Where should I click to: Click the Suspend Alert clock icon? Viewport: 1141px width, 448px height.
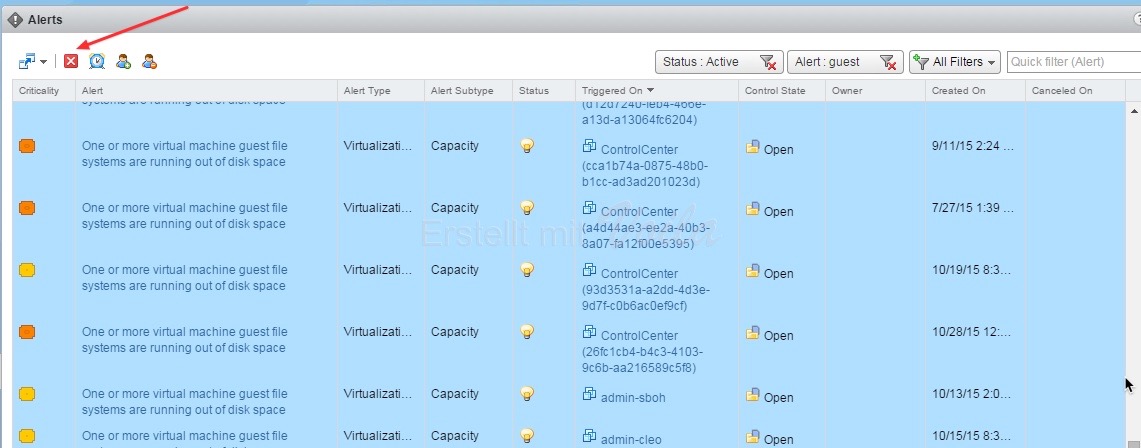click(97, 62)
